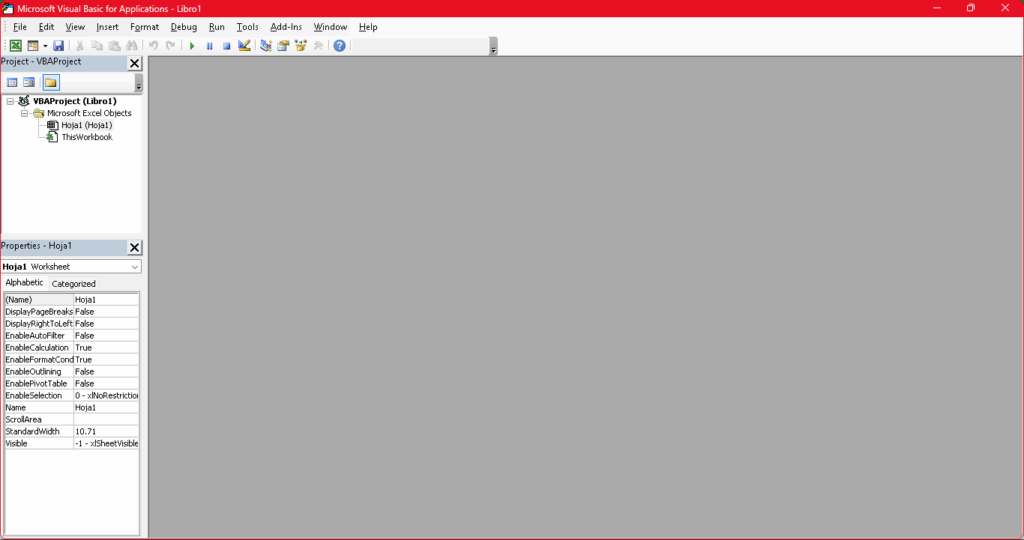Screen dimensions: 1024x540
Task: Open Visual Basic Help question icon
Action: point(340,46)
